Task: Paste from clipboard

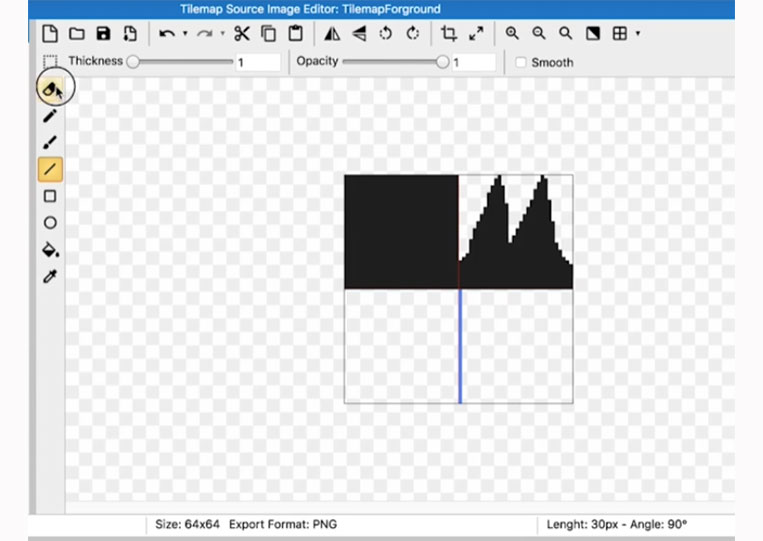Action: click(295, 34)
